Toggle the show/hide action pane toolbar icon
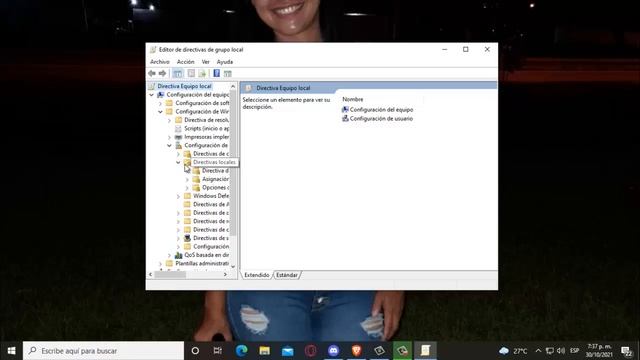 point(228,73)
